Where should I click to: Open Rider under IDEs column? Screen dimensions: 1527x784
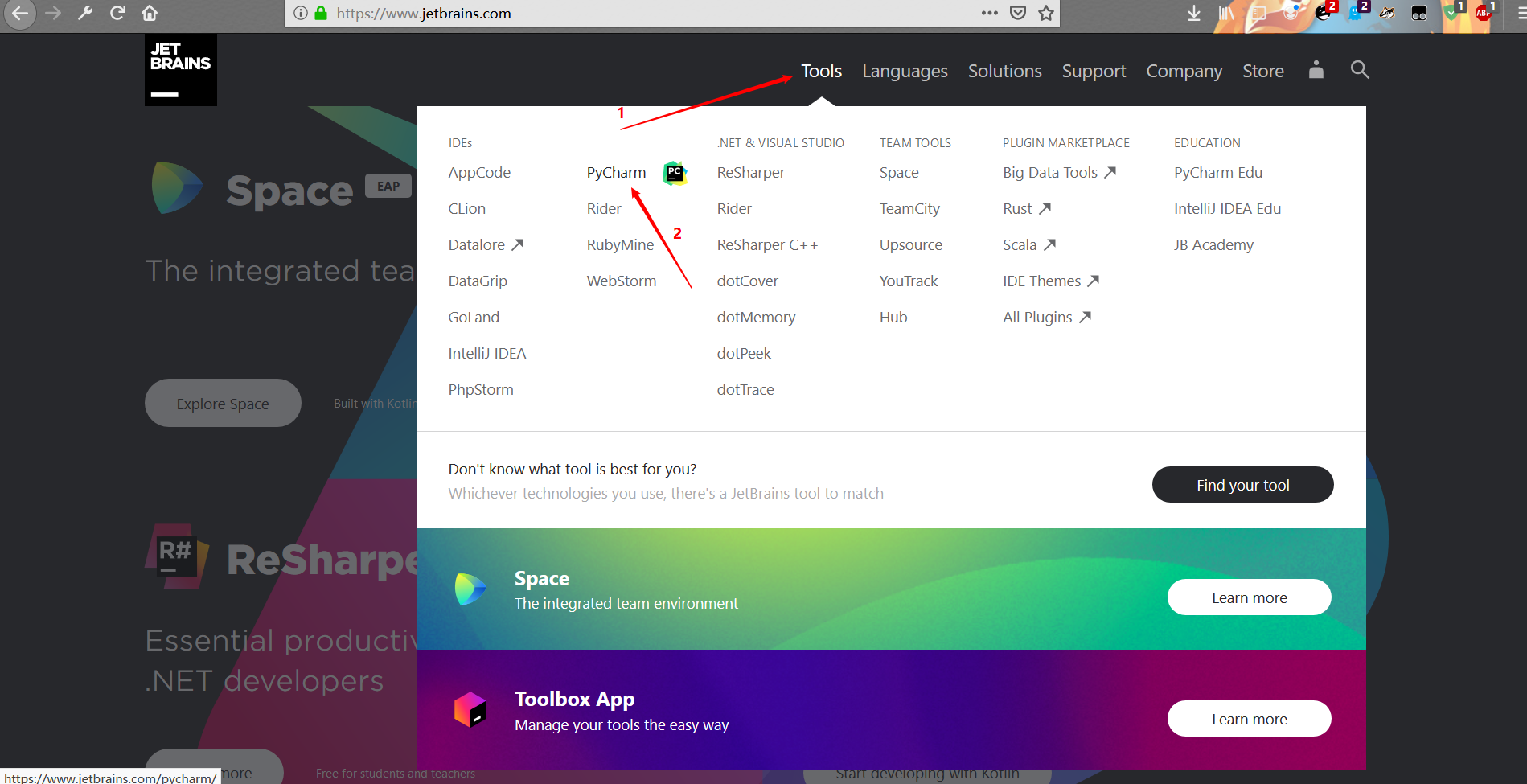603,208
